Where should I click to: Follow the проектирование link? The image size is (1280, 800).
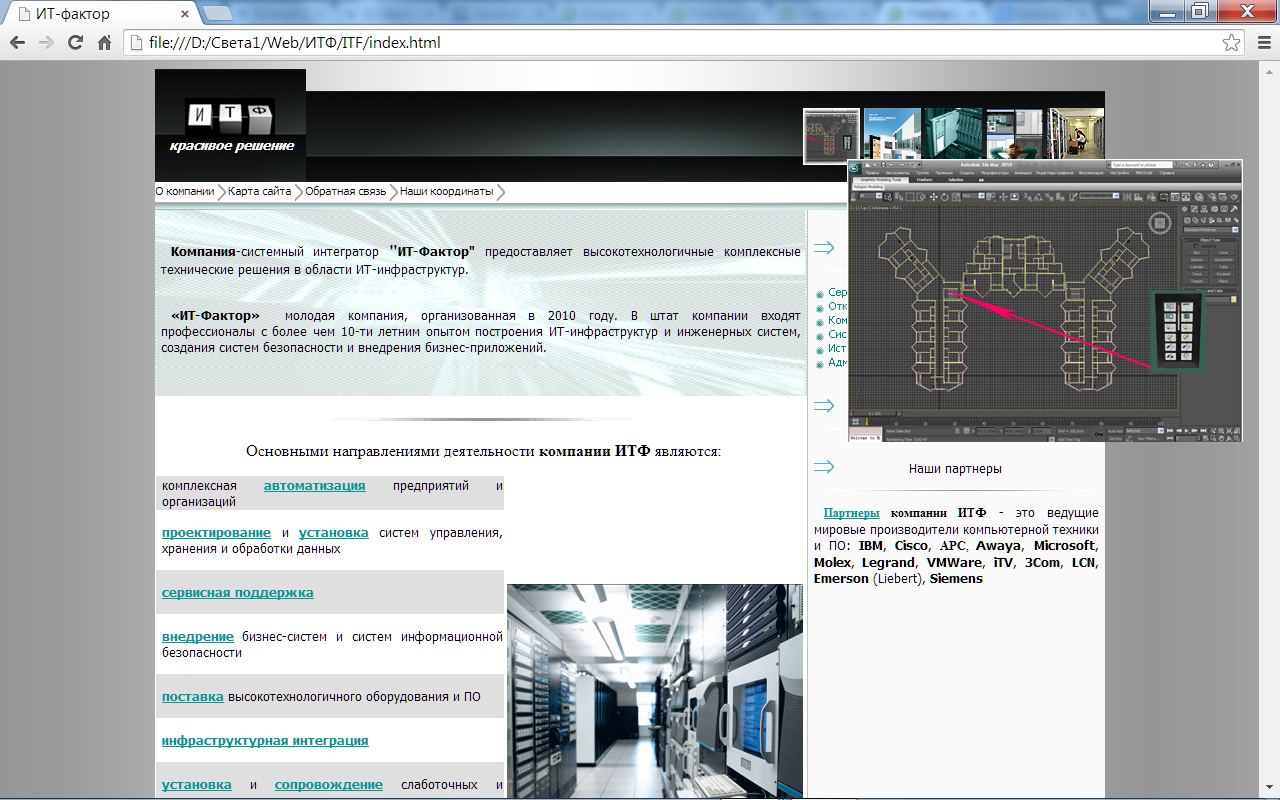pyautogui.click(x=216, y=533)
